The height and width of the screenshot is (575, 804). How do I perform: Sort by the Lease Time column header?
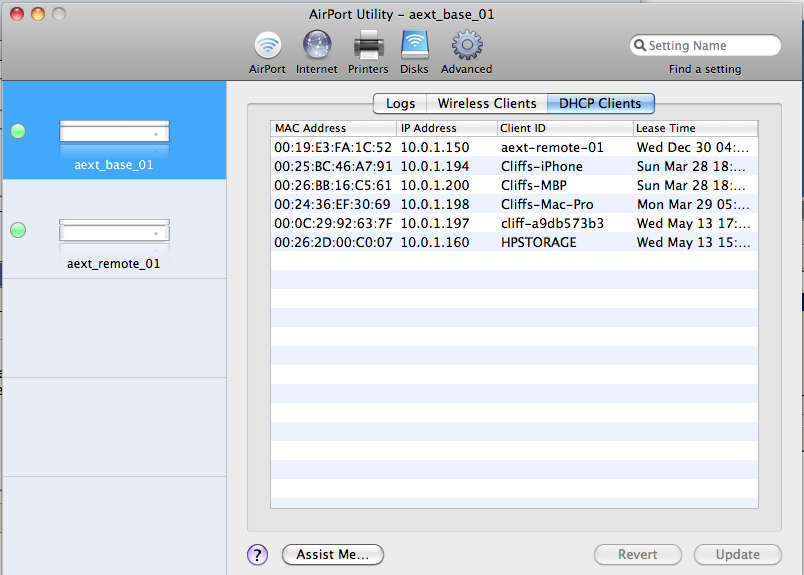pyautogui.click(x=695, y=128)
